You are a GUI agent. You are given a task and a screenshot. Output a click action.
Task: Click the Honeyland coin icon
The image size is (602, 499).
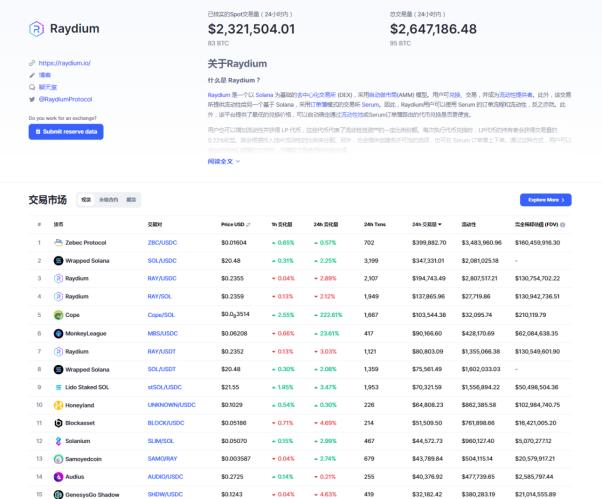click(x=58, y=405)
